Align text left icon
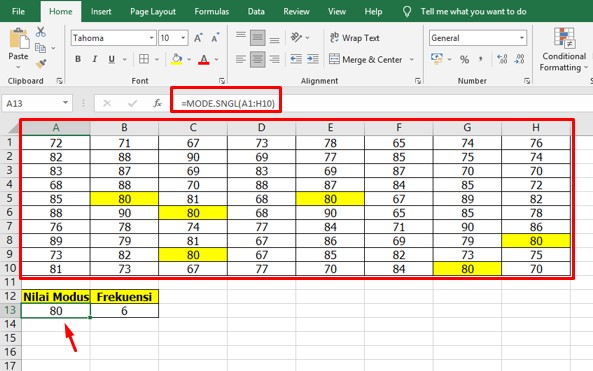The width and height of the screenshot is (593, 371). tap(241, 59)
